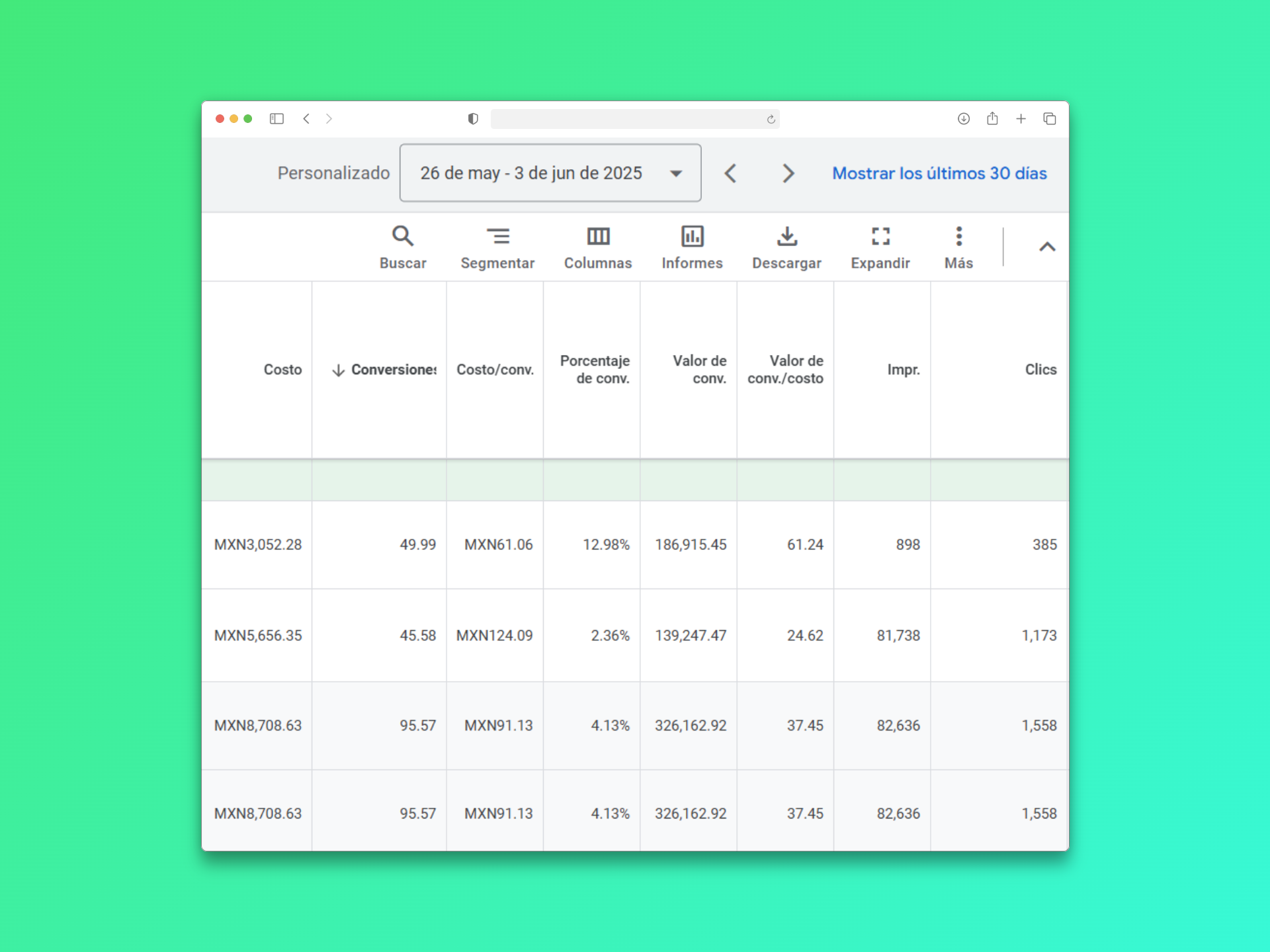Reload the page with the refresh icon

(x=771, y=120)
